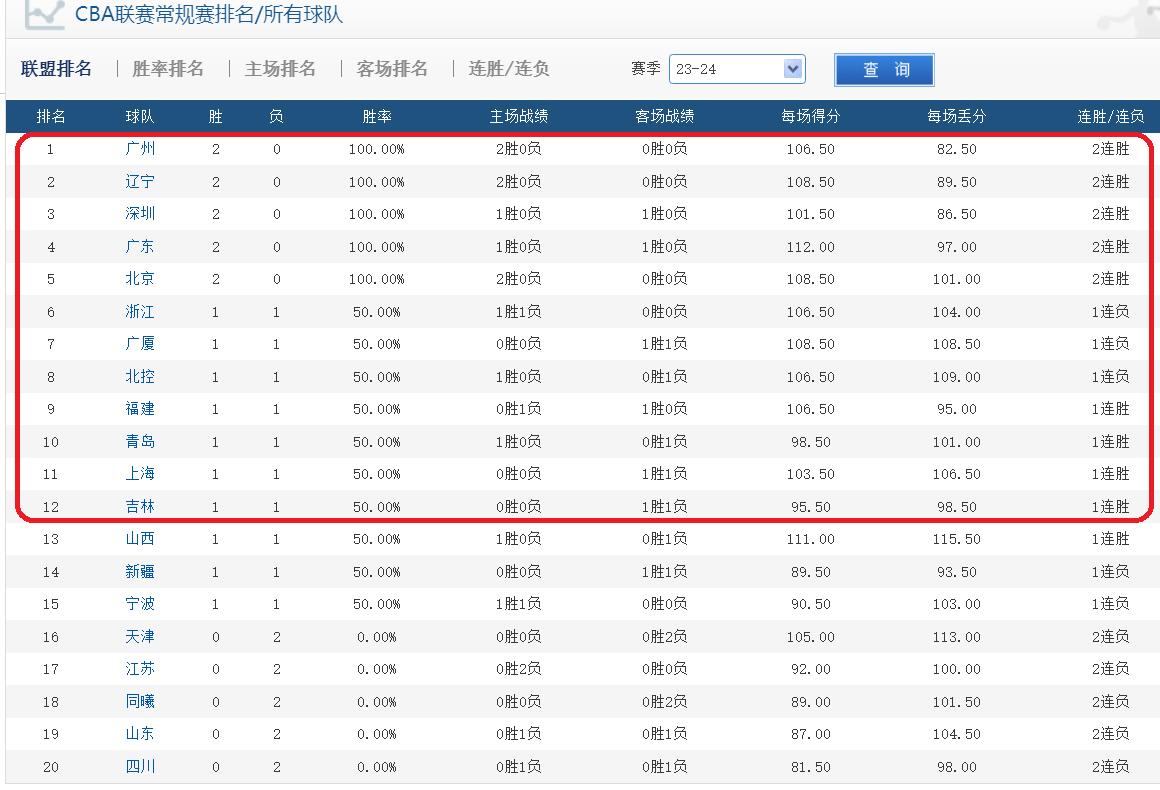Viewport: 1160px width, 790px height.
Task: Click 山东's 104.50 points-allowed value
Action: (x=957, y=735)
